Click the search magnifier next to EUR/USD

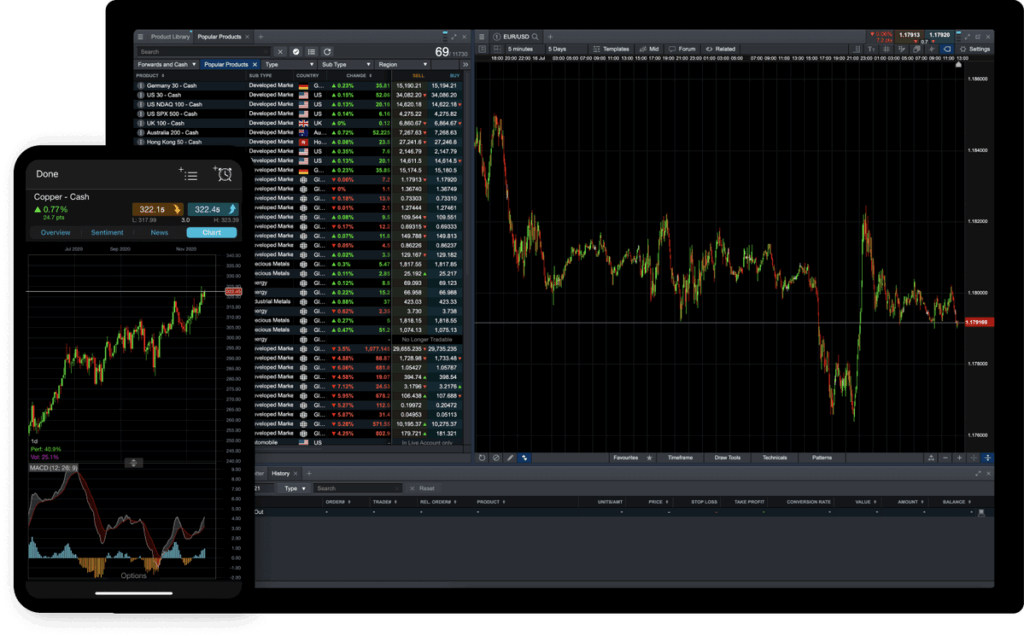tap(536, 36)
